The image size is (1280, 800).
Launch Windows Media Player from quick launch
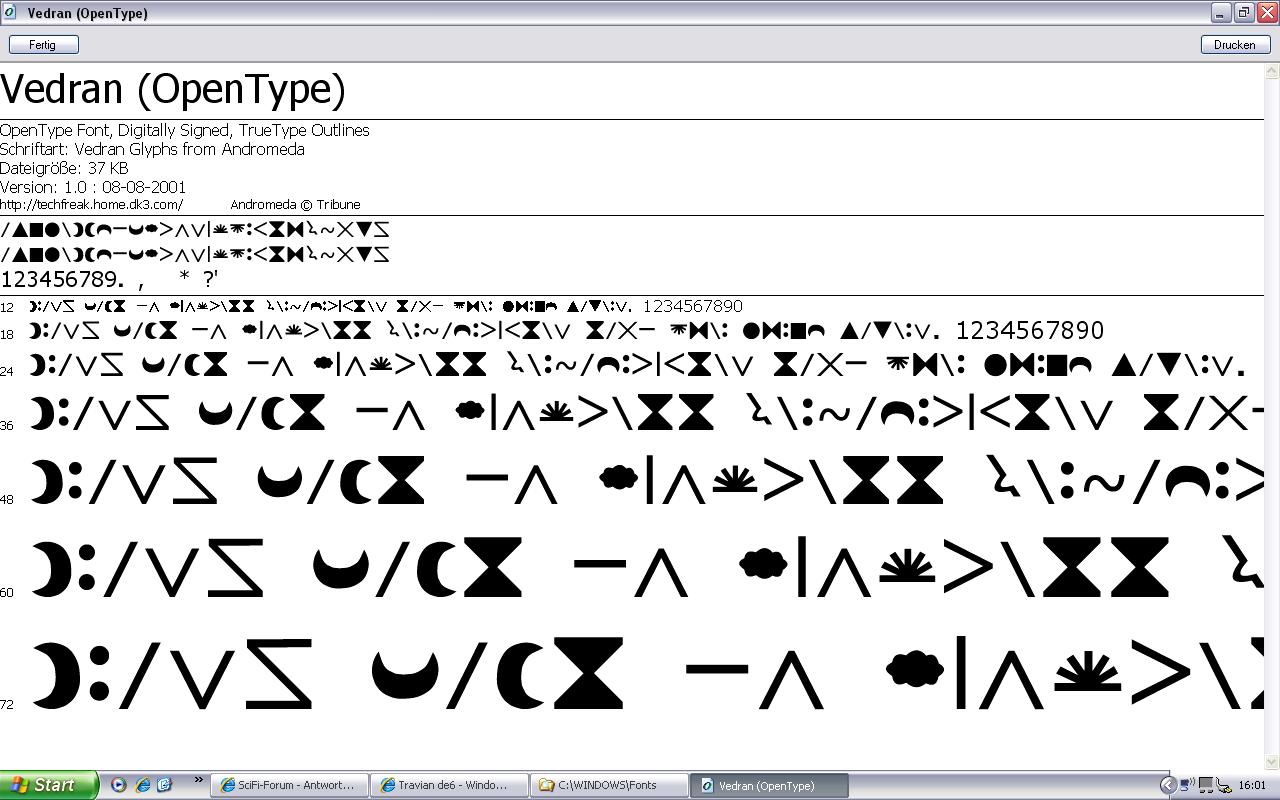(119, 785)
